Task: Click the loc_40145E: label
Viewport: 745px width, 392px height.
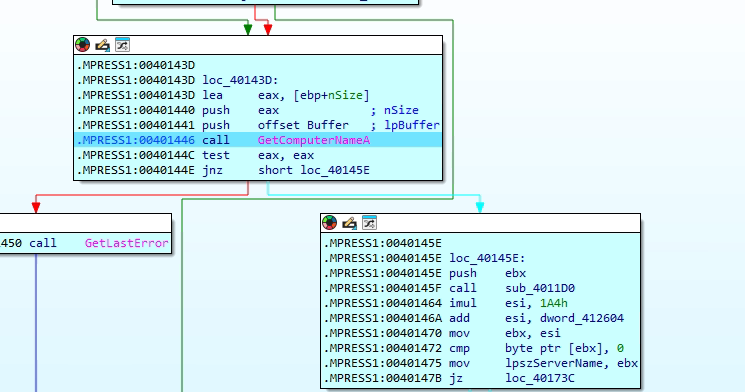Action: (x=487, y=258)
